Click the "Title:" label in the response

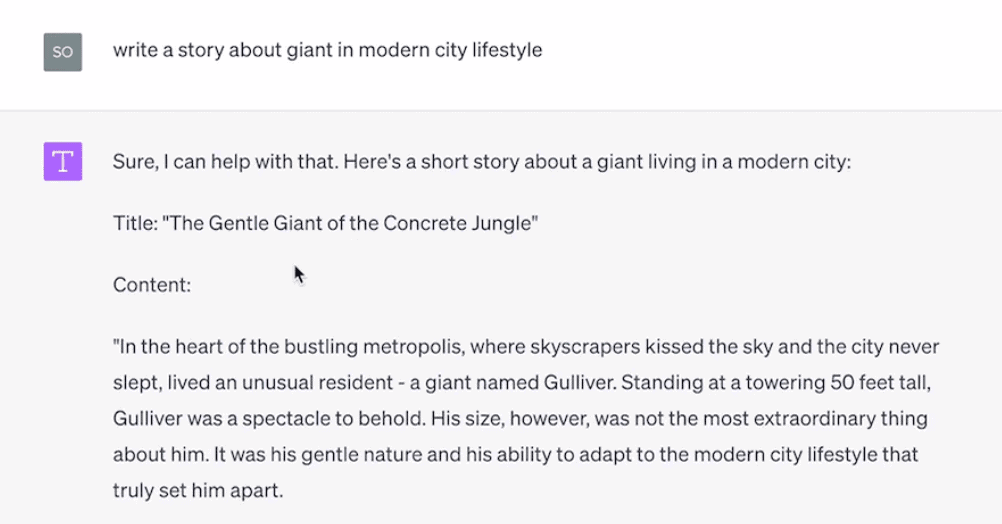135,223
